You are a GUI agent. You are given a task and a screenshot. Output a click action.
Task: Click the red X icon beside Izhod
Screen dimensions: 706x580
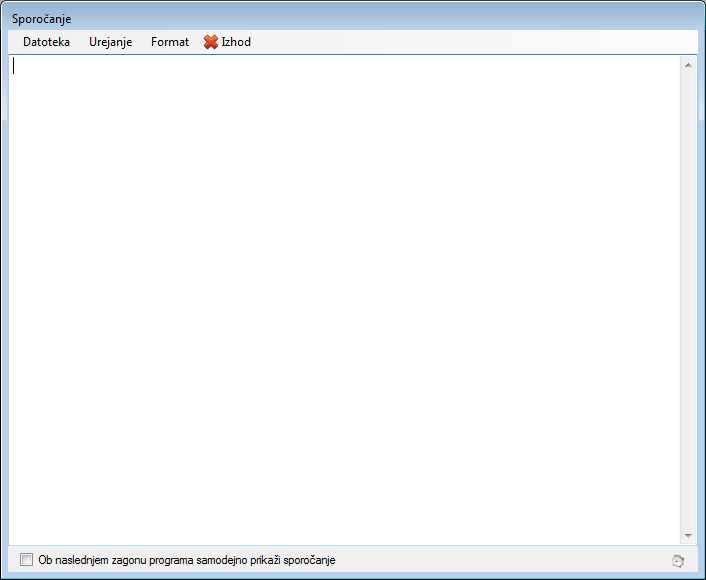click(x=211, y=42)
